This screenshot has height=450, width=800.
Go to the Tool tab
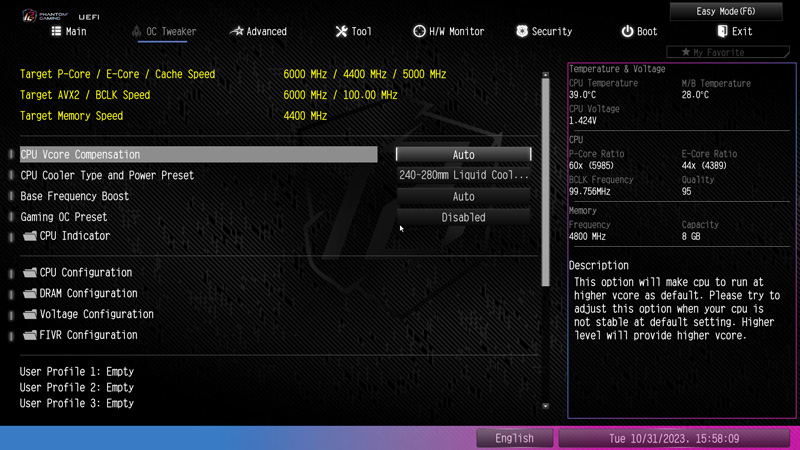[x=354, y=32]
